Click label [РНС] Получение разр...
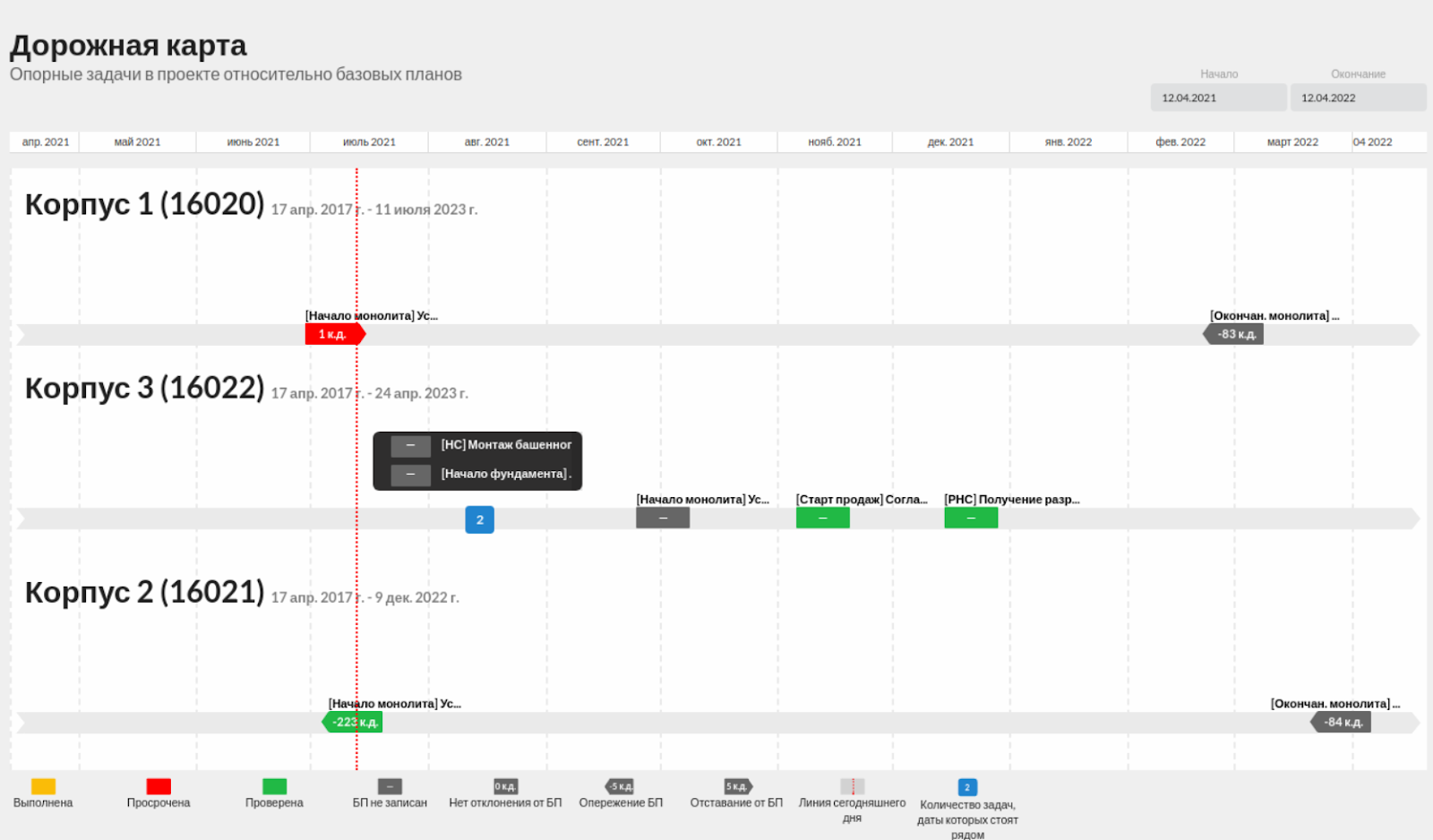This screenshot has width=1433, height=840. [1012, 500]
